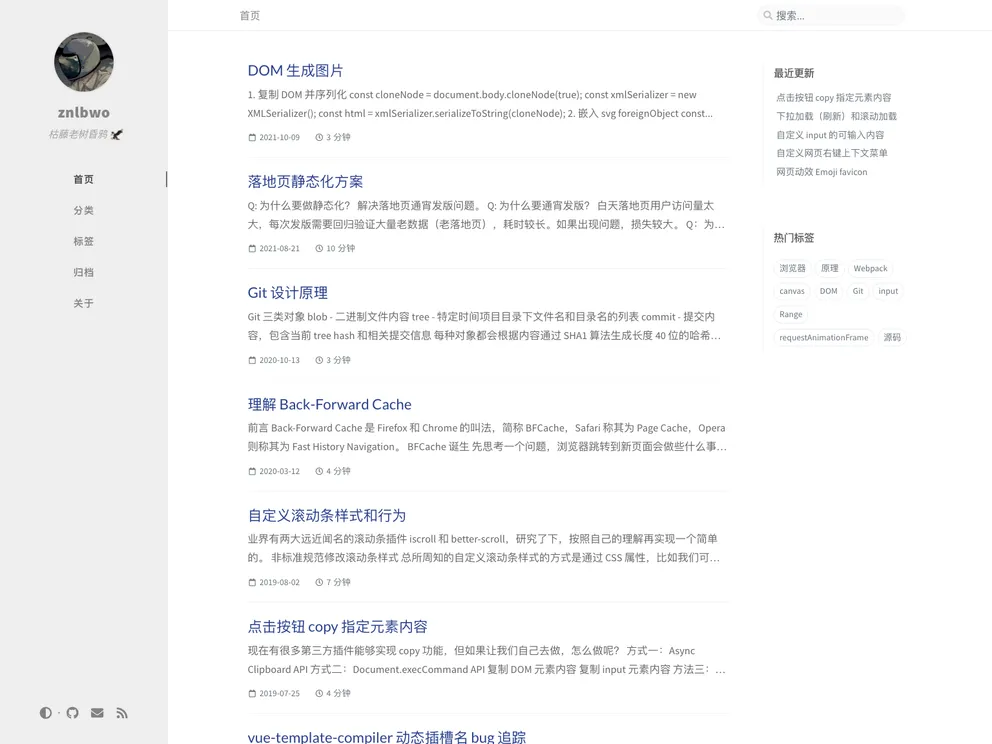Select the requestAnimationFrame tag
Image resolution: width=992 pixels, height=744 pixels.
[824, 337]
